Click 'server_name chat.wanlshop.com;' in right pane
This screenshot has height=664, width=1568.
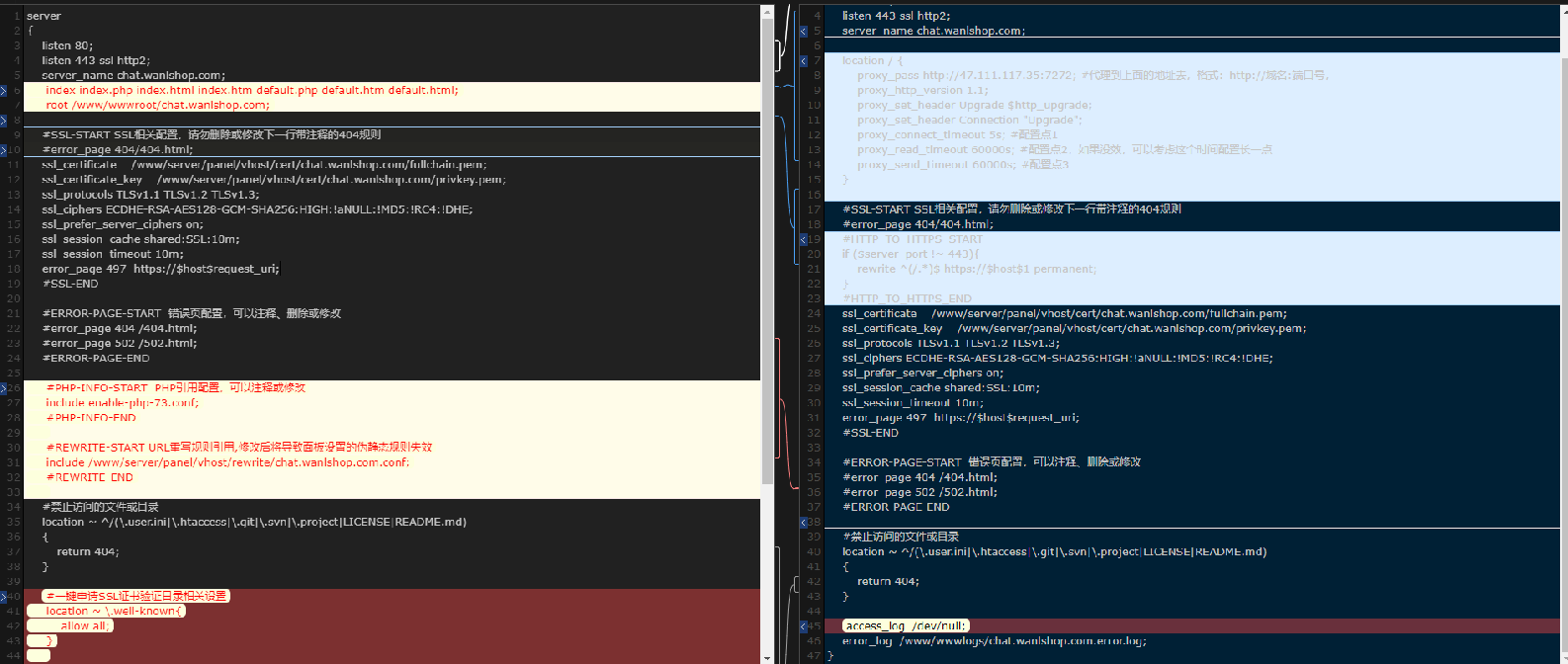coord(933,31)
